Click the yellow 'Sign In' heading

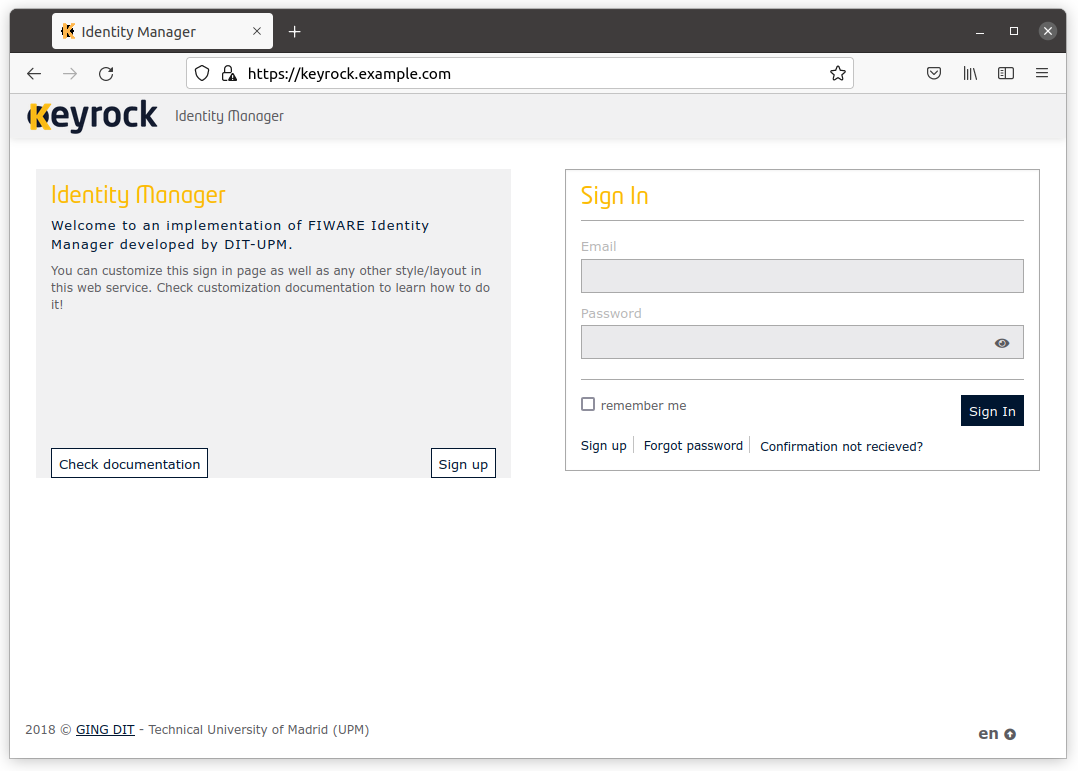click(x=615, y=196)
